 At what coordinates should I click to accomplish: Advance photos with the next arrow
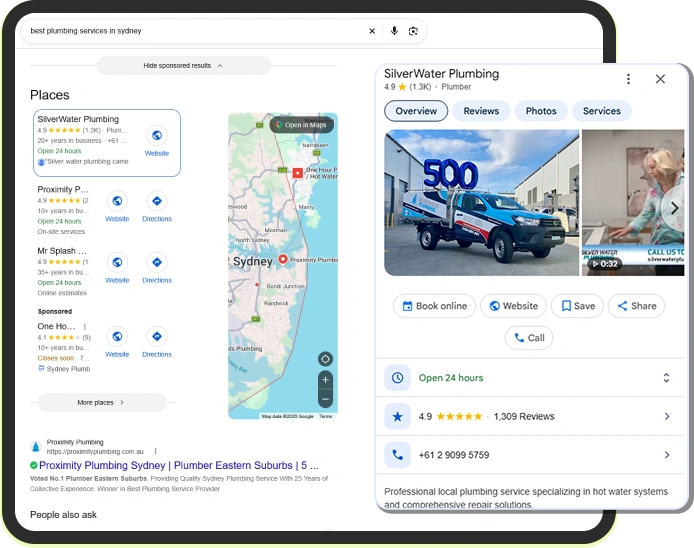pos(674,208)
